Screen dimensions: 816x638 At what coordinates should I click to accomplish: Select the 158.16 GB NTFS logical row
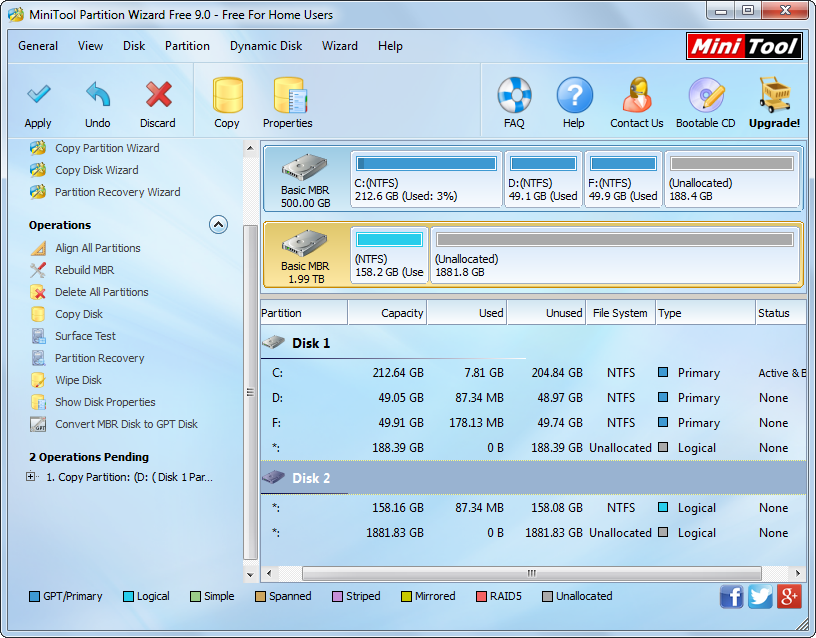[533, 507]
